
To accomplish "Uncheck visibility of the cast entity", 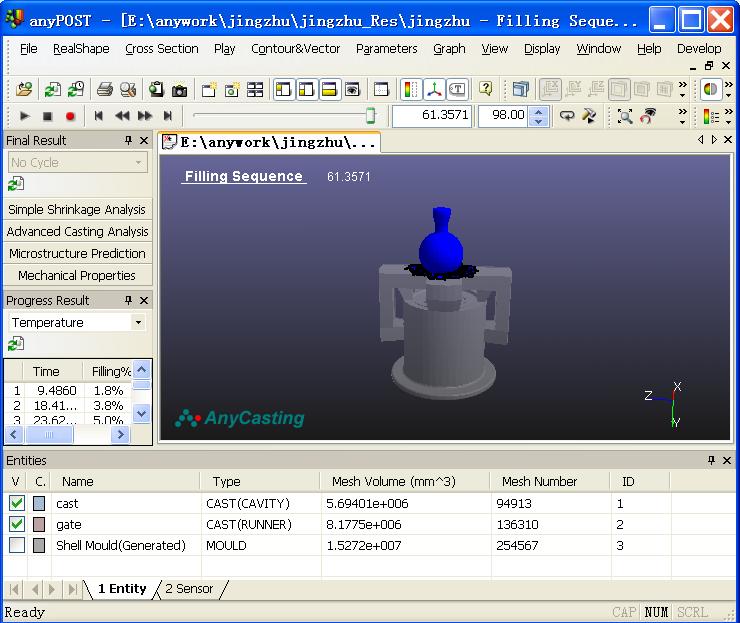I will click(17, 503).
